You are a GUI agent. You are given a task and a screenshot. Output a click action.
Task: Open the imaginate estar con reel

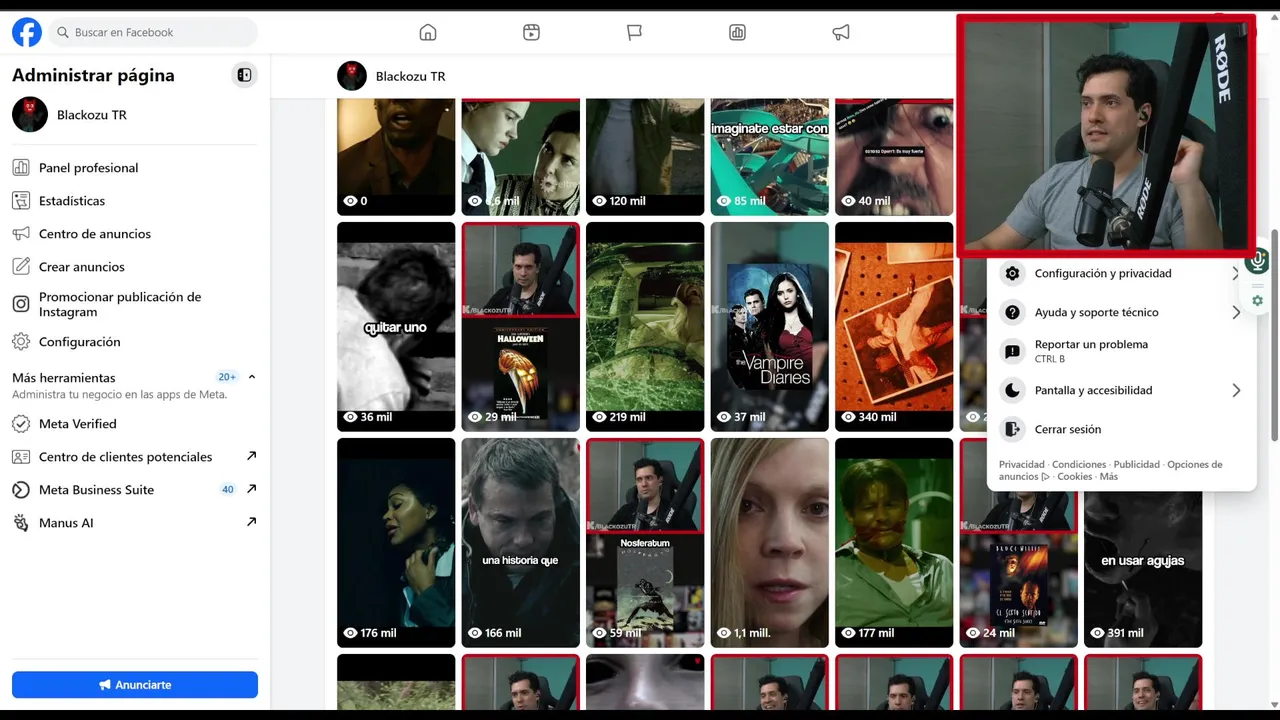point(769,157)
